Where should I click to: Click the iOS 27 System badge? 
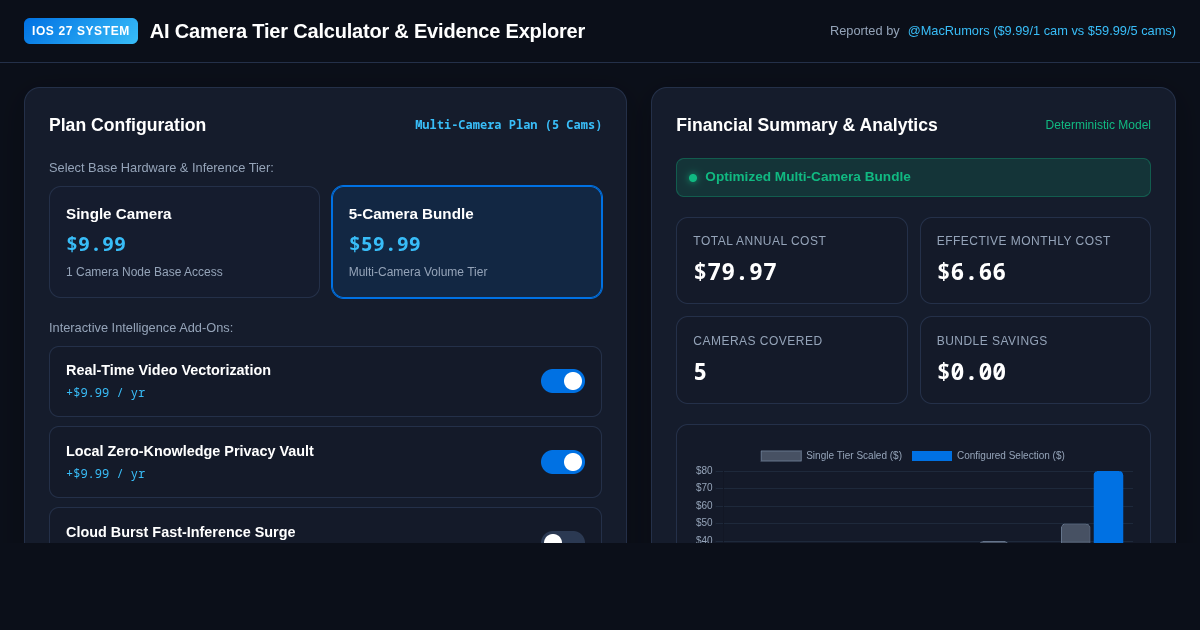[81, 31]
